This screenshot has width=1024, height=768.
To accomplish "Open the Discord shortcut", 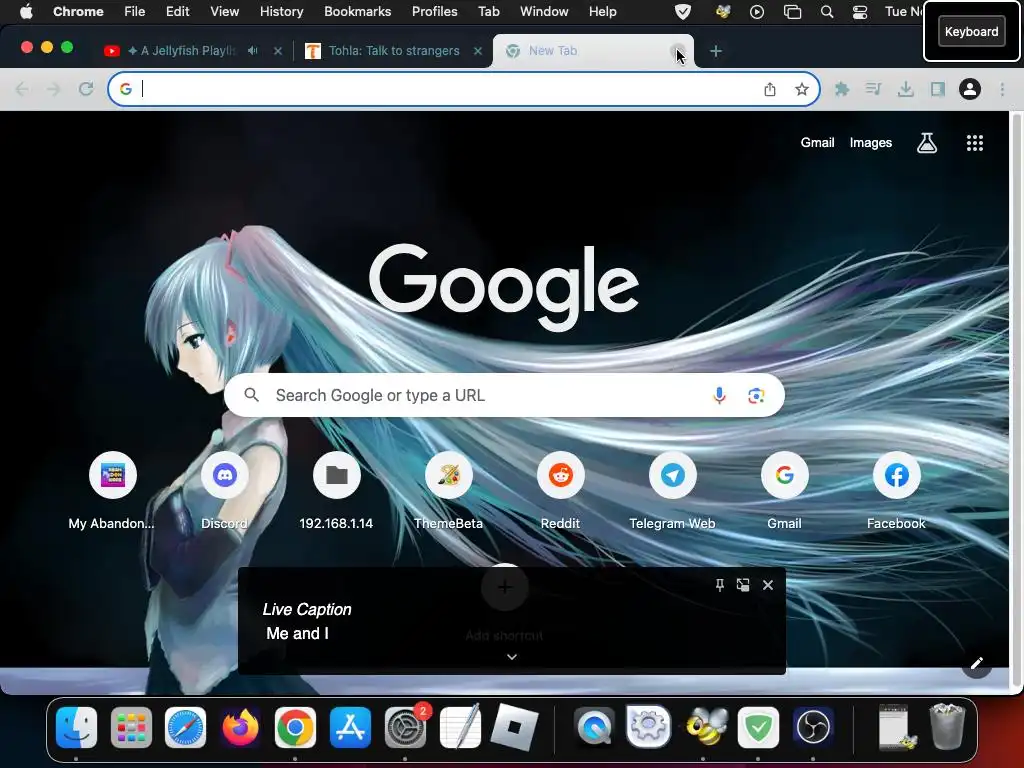I will coord(225,490).
